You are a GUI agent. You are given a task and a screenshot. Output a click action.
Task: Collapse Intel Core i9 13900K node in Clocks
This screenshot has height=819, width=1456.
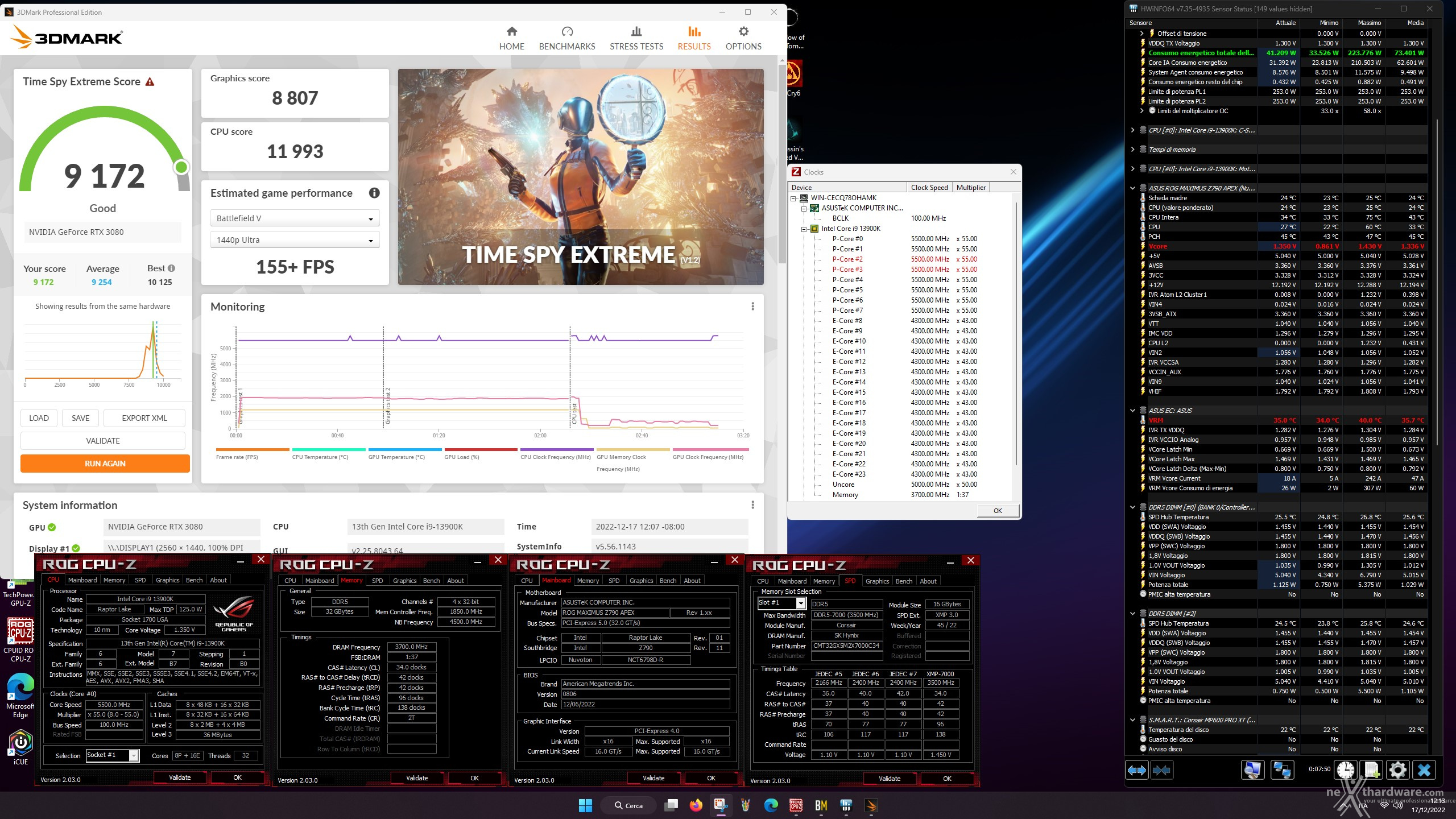pos(804,229)
